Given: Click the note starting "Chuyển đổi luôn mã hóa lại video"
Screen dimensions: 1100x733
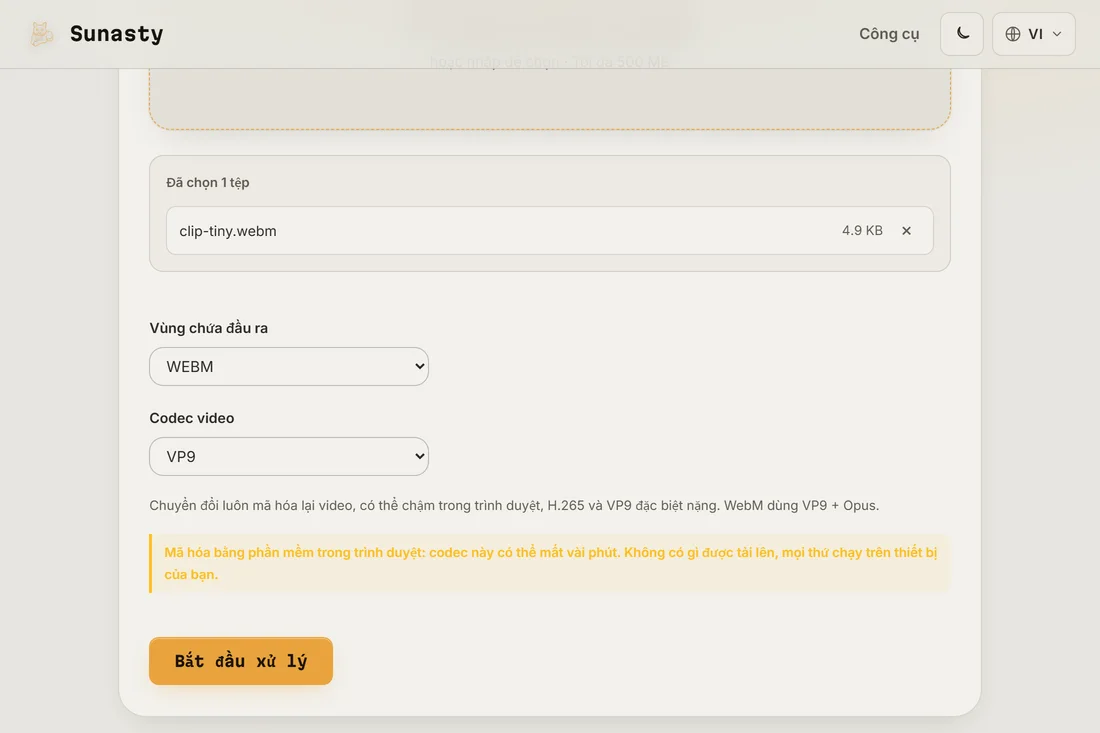Looking at the screenshot, I should tap(514, 505).
